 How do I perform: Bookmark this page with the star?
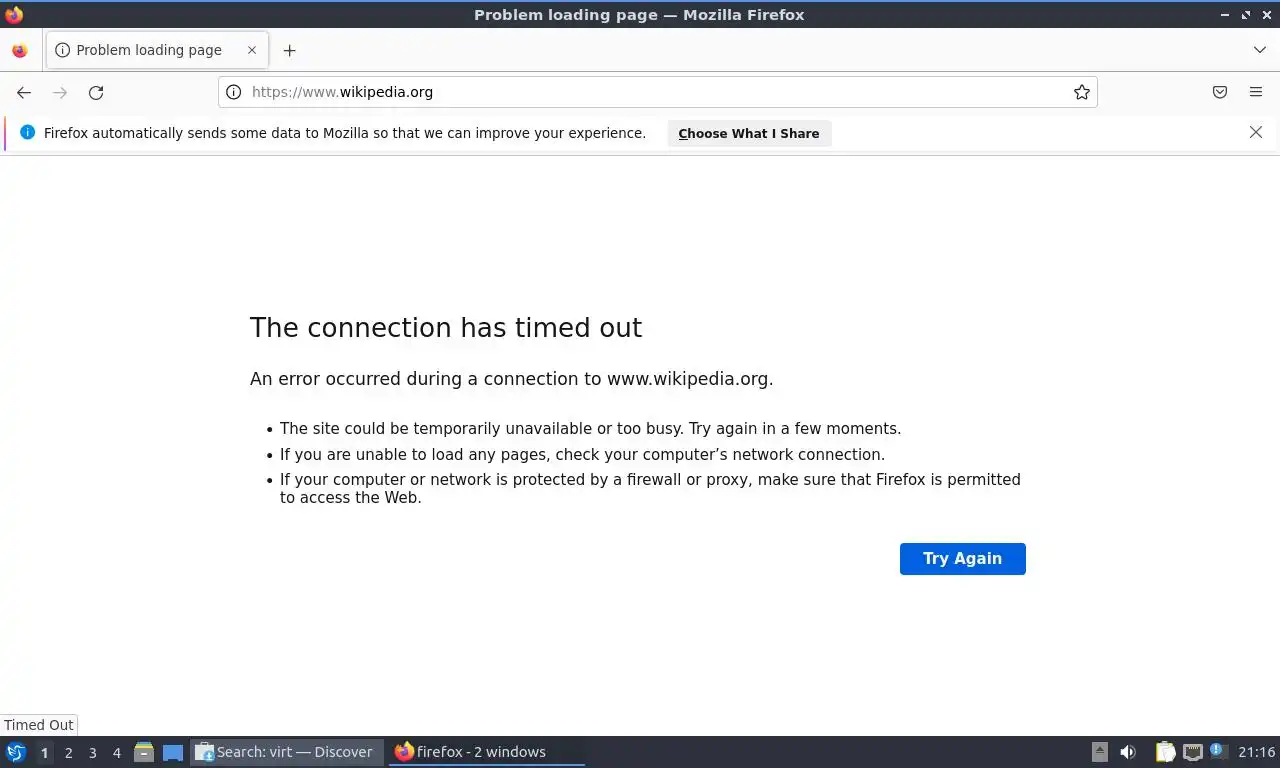[1082, 92]
